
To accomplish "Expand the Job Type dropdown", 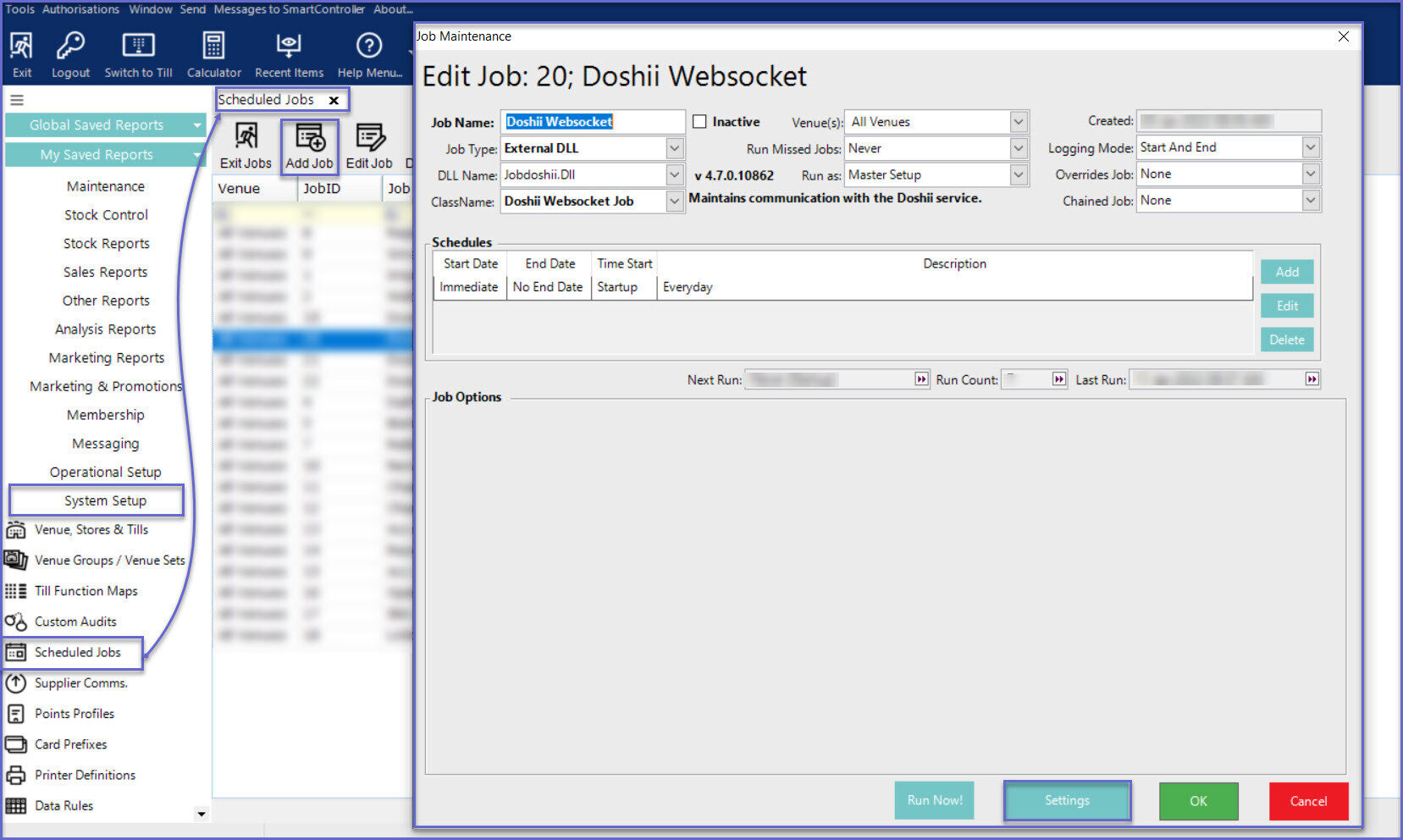I will pos(674,148).
